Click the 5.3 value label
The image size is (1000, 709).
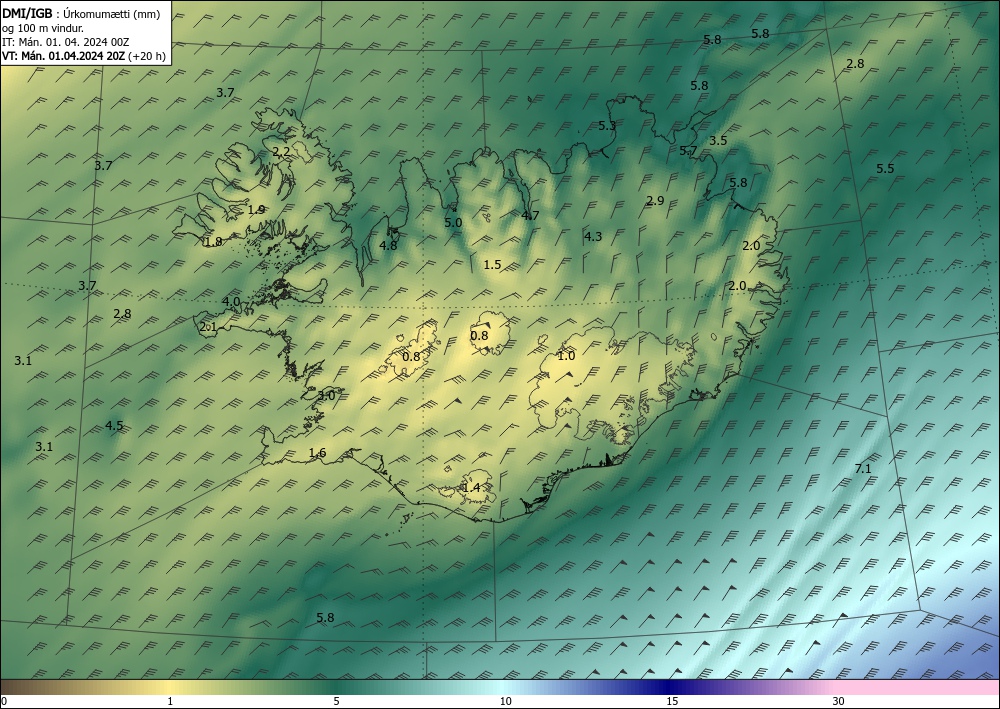pos(607,126)
